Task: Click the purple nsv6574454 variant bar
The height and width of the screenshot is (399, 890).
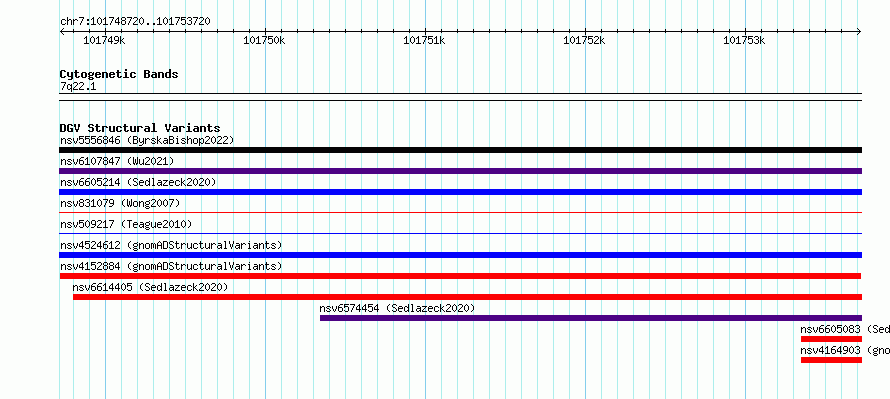Action: 591,318
